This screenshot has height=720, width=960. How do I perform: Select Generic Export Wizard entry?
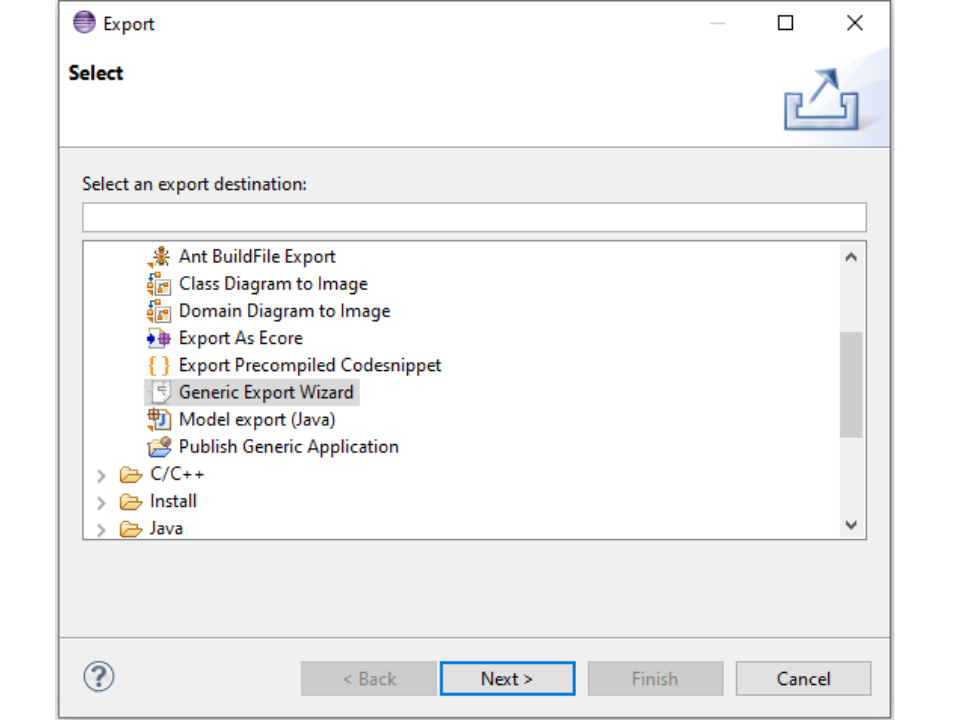pyautogui.click(x=266, y=392)
